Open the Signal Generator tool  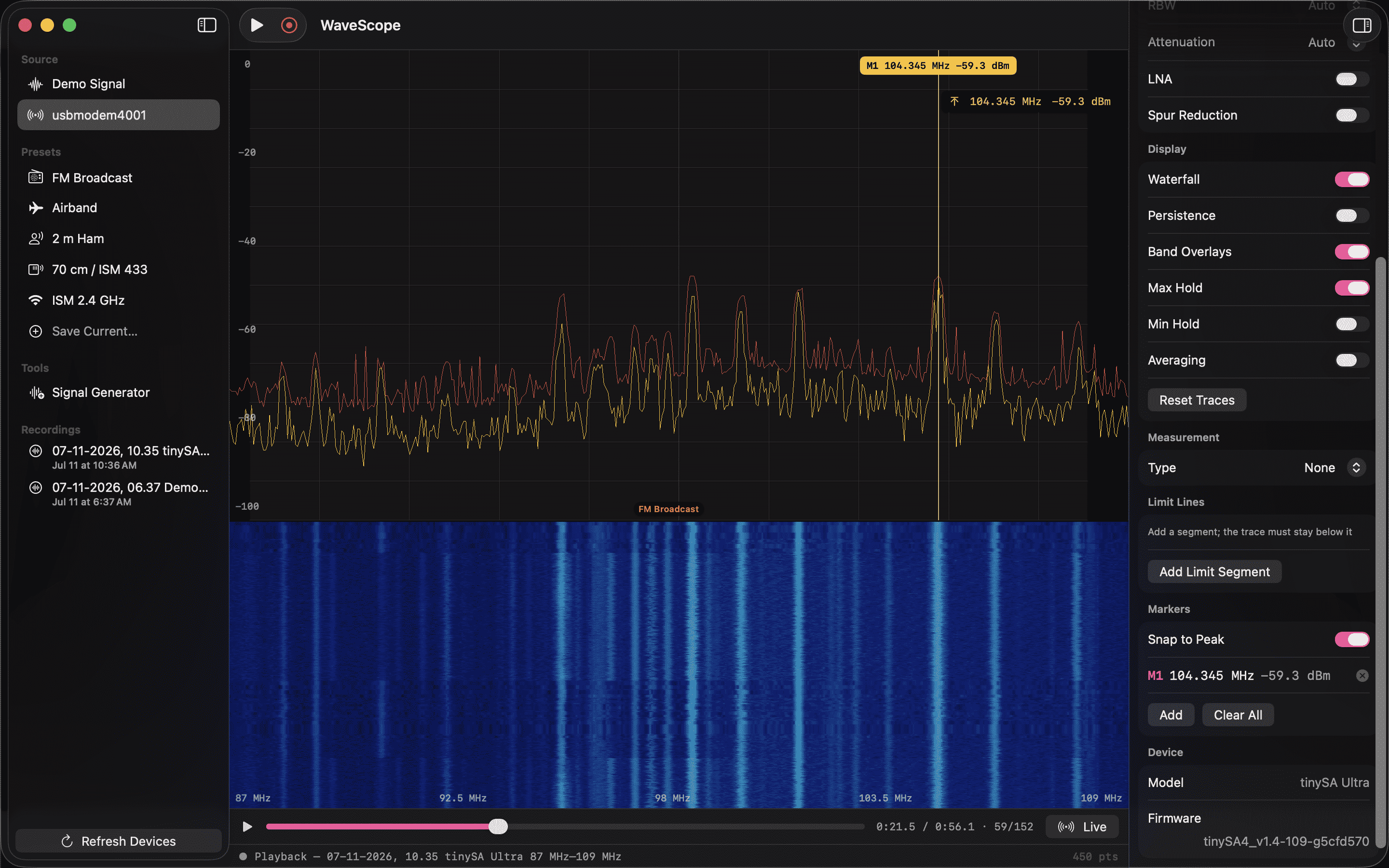[118, 393]
